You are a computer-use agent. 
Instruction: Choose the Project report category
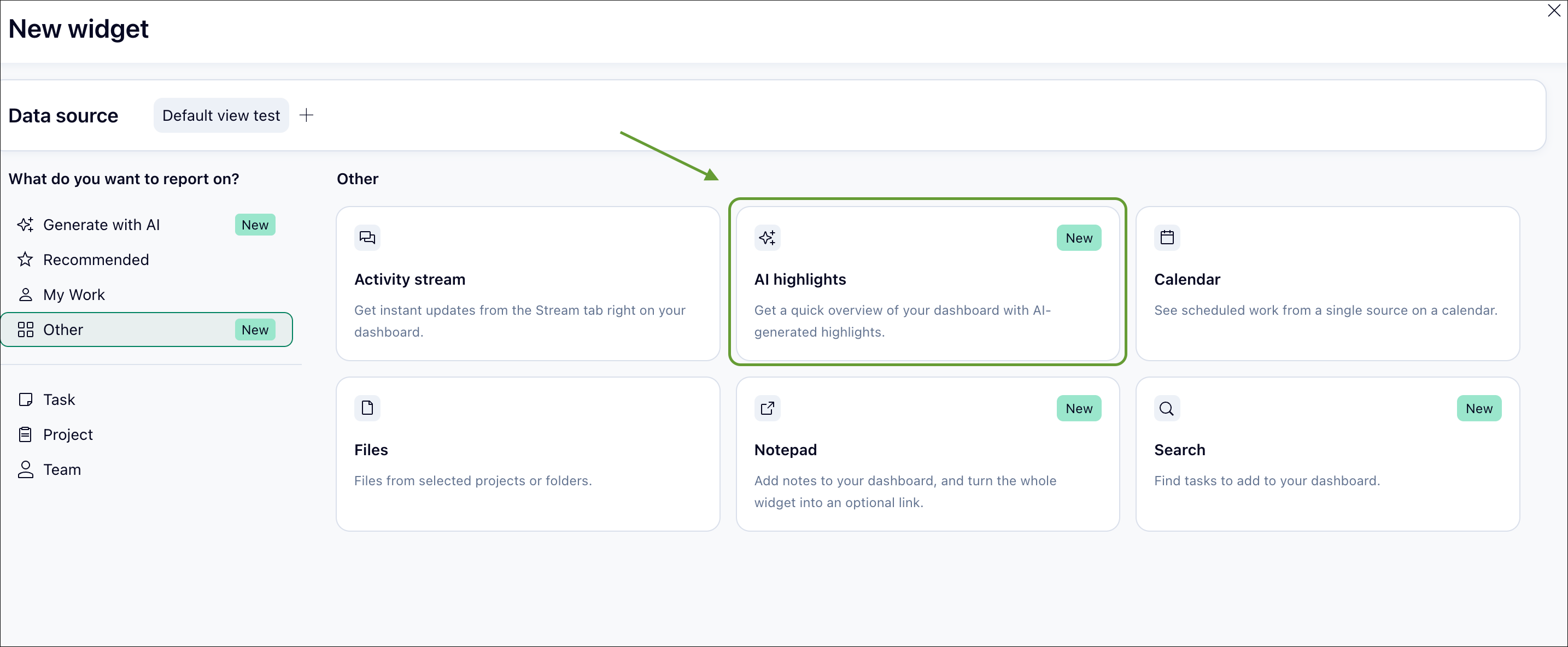pos(68,434)
